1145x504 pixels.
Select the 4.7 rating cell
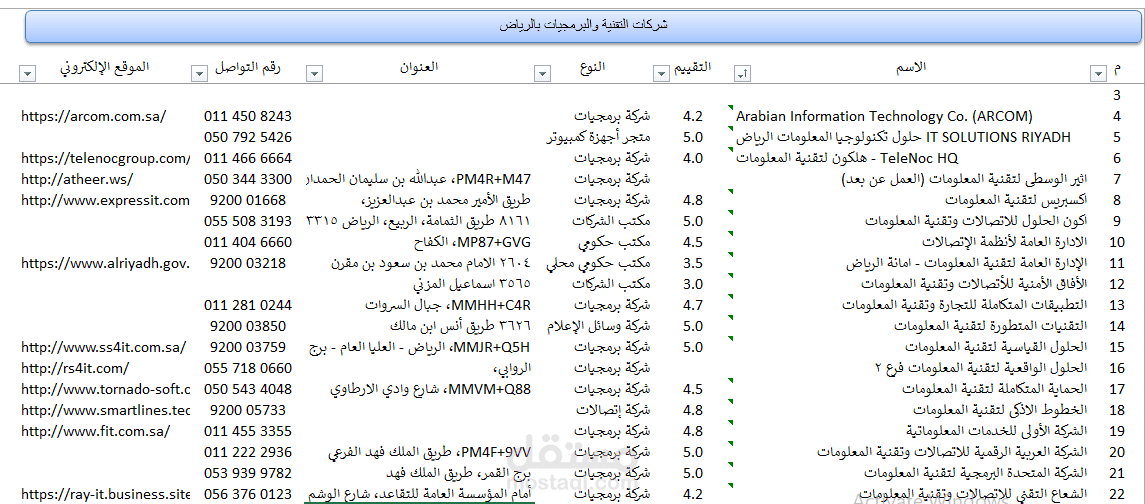pos(692,305)
